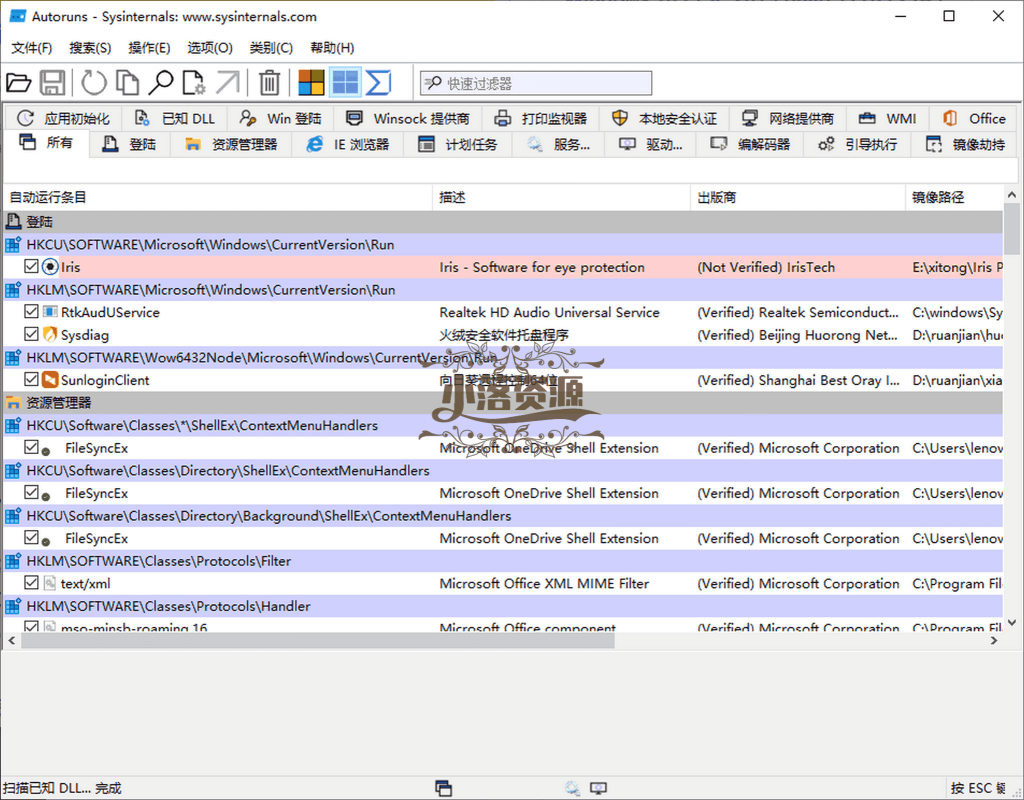Toggle the blue Windows logo filter icon

345,83
